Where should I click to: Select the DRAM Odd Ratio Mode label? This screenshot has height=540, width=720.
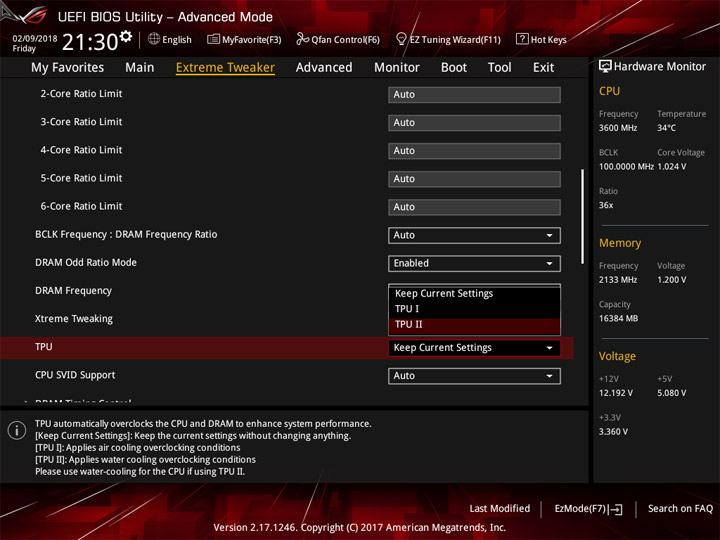(86, 263)
